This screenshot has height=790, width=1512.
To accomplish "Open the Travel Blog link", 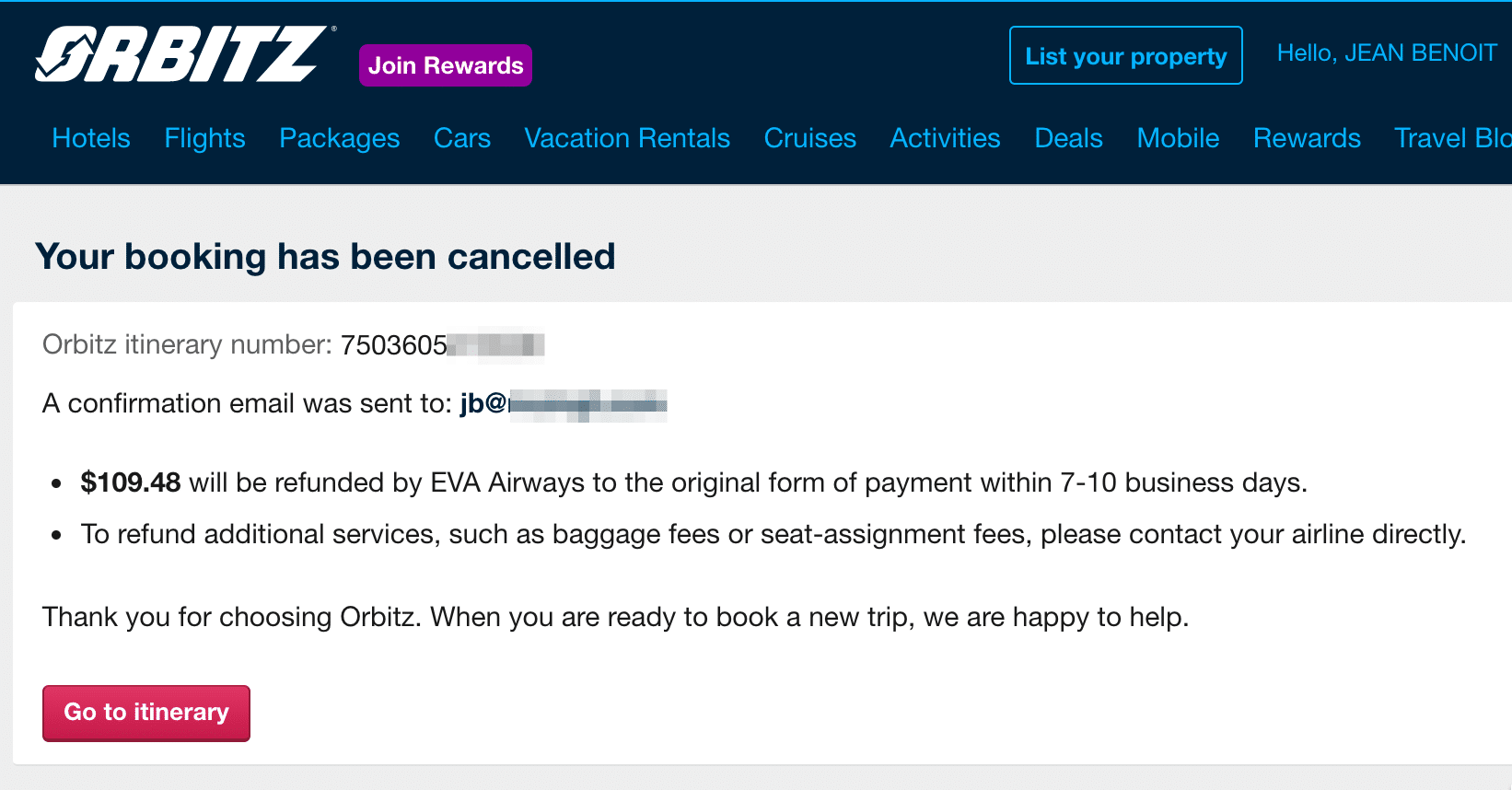I will 1451,138.
